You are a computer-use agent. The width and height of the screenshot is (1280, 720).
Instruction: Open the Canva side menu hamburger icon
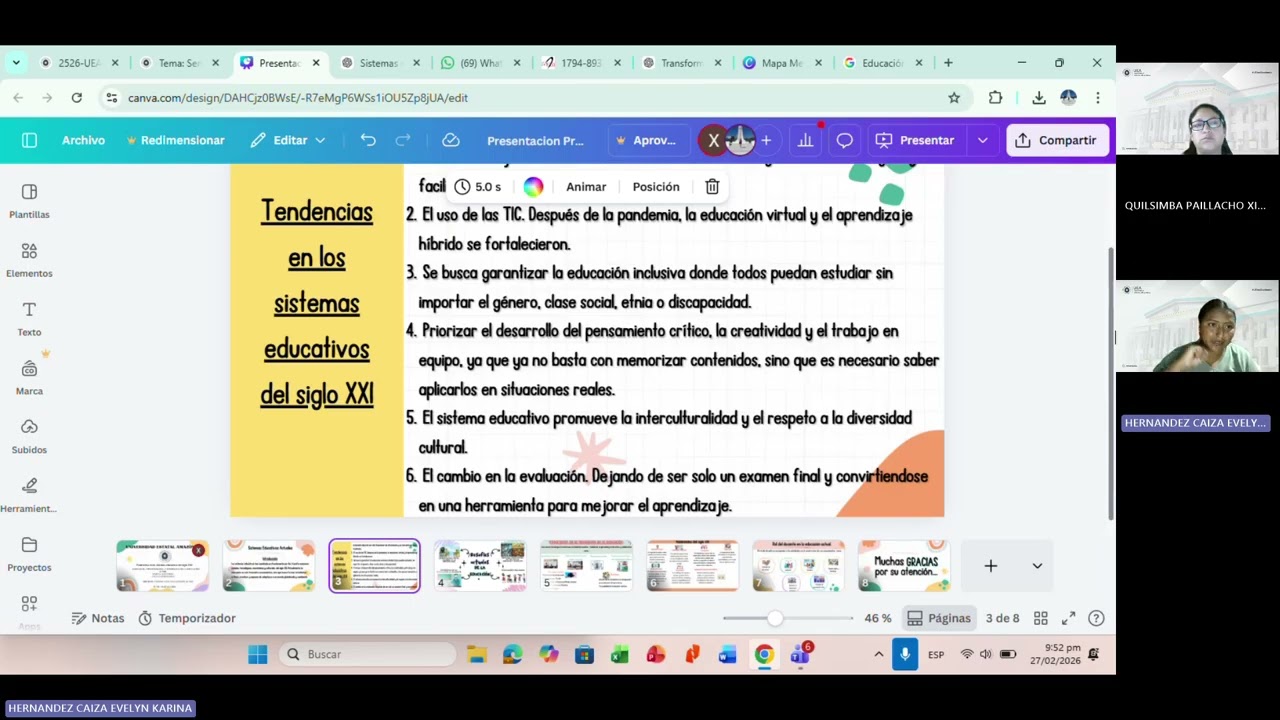(x=29, y=140)
